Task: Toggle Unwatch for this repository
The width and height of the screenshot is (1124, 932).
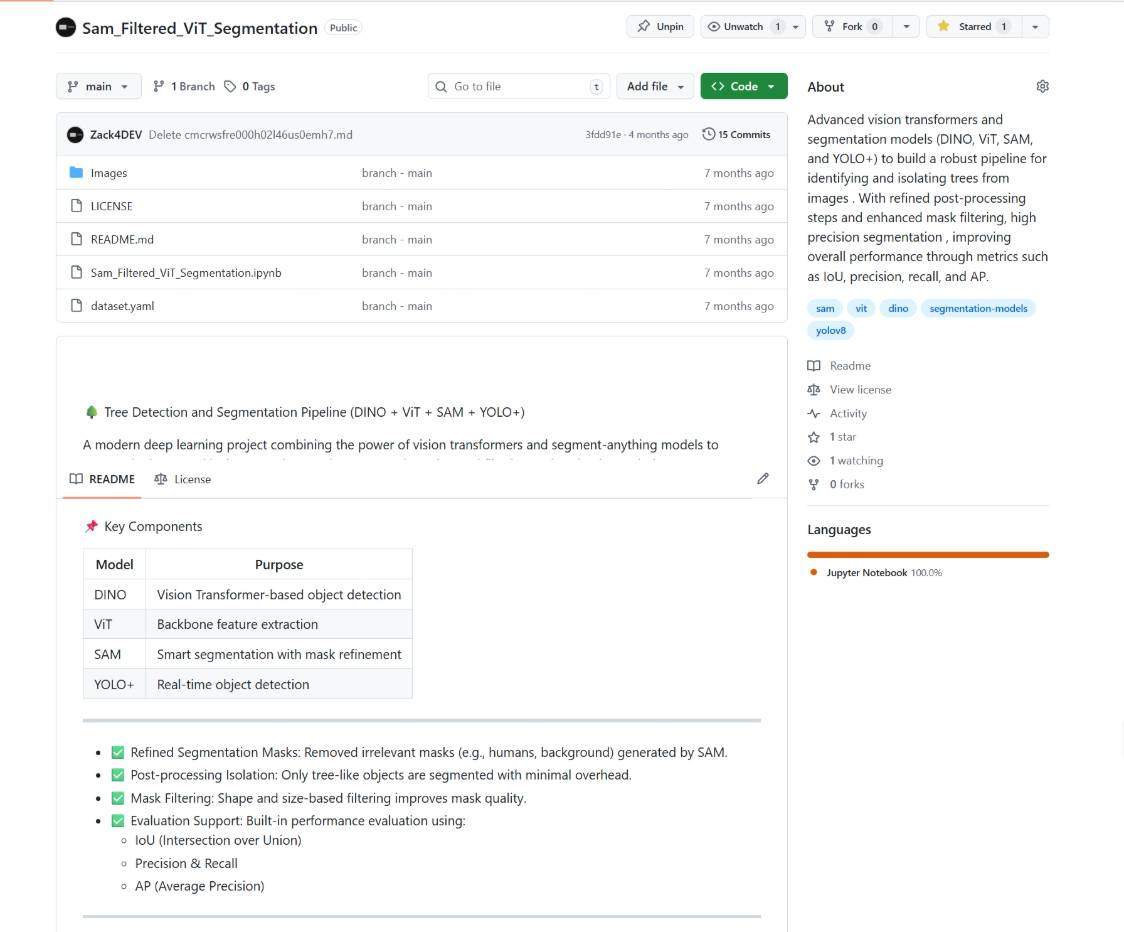Action: tap(743, 27)
